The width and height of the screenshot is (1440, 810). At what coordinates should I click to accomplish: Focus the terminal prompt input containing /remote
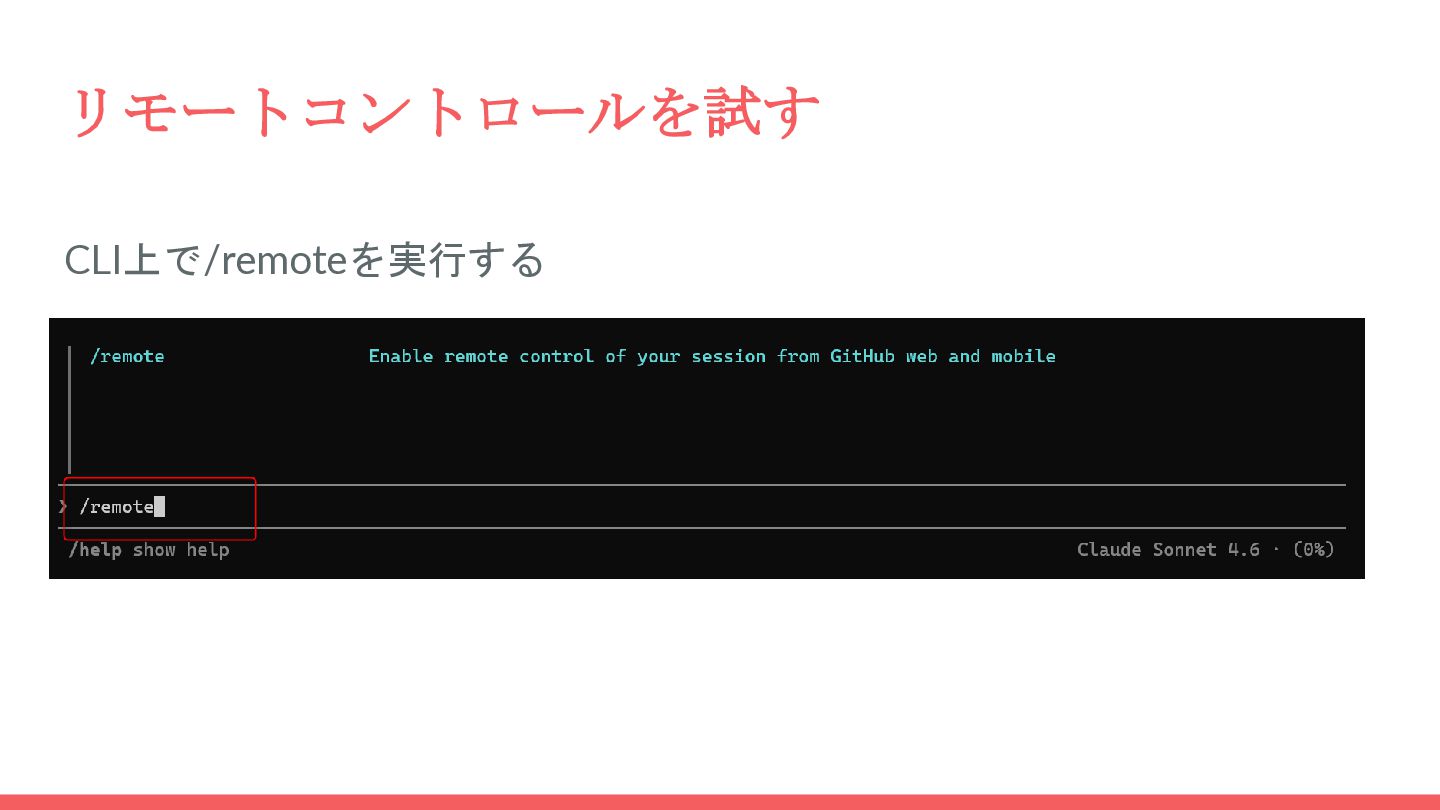(x=702, y=506)
